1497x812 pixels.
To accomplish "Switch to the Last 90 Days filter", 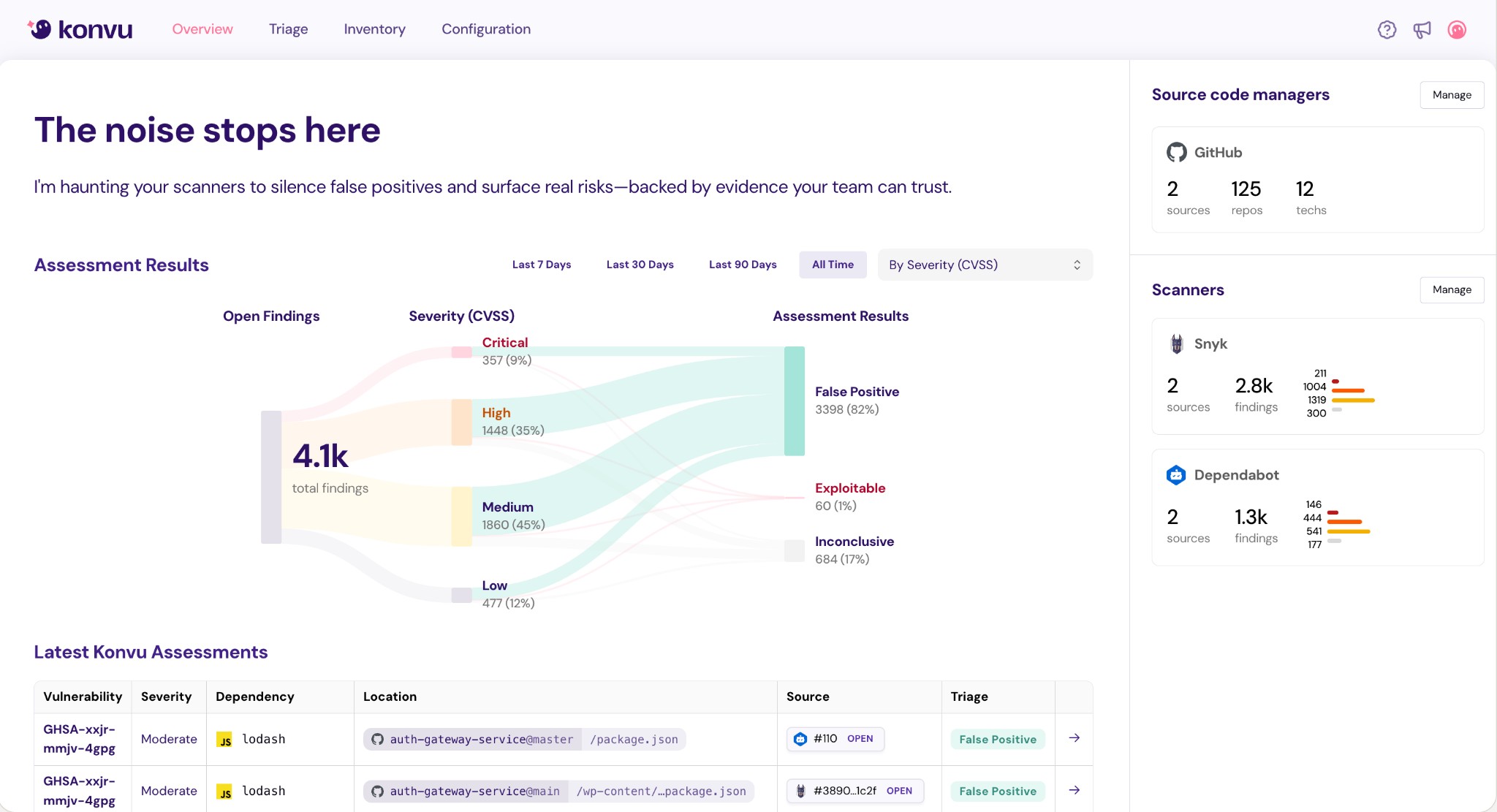I will [742, 264].
